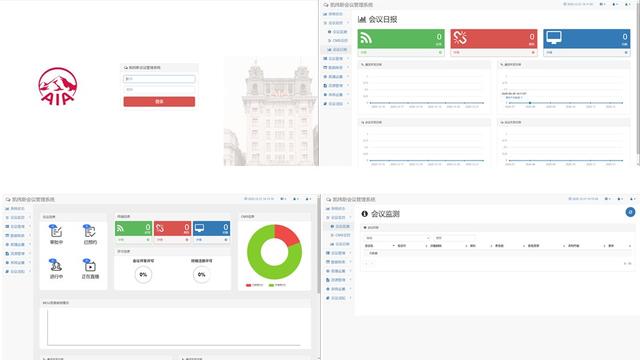The image size is (640, 360).
Task: Open the 审批中 meetings icon
Action: (56, 234)
